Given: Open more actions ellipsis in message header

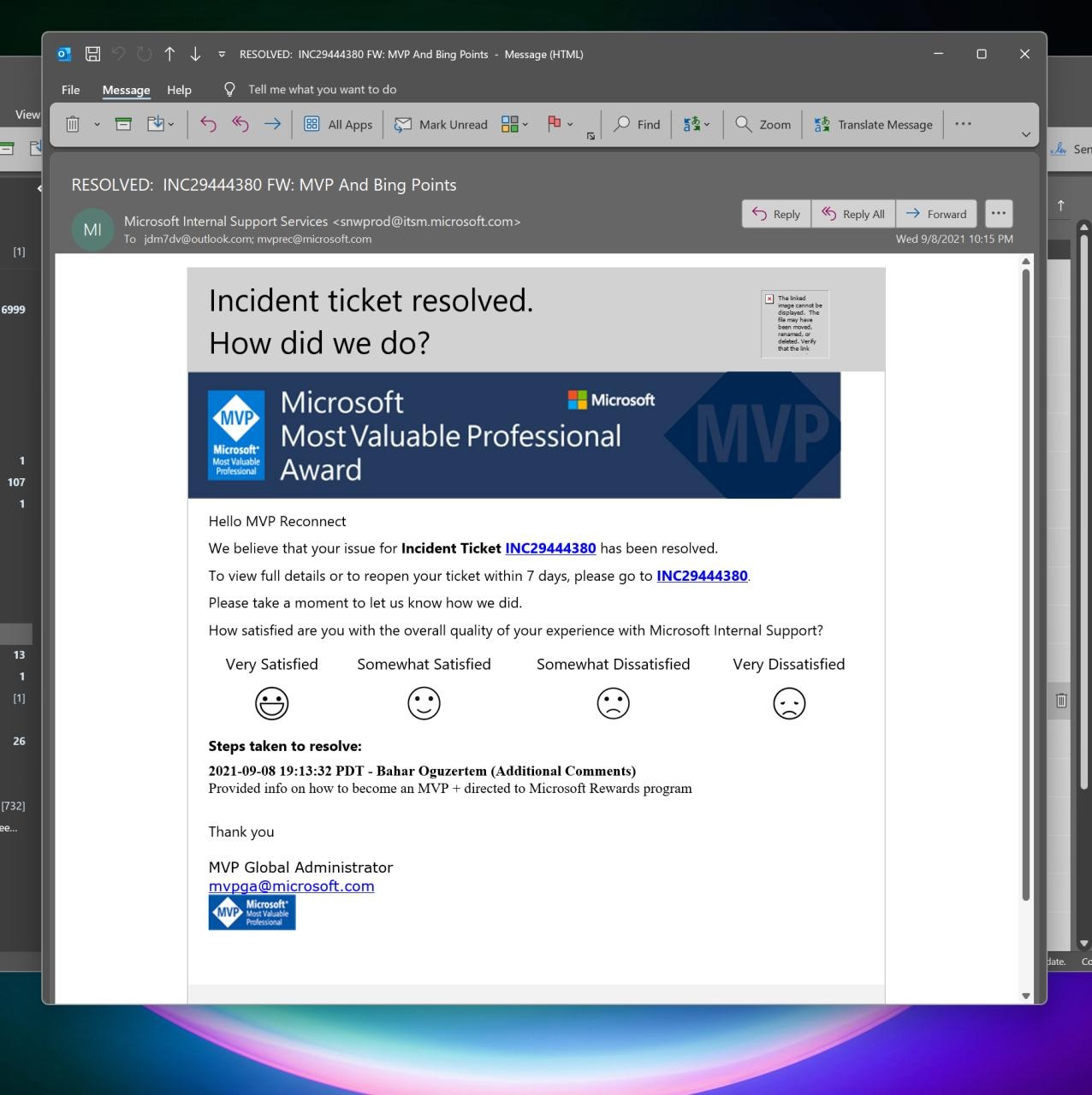Looking at the screenshot, I should pos(999,213).
